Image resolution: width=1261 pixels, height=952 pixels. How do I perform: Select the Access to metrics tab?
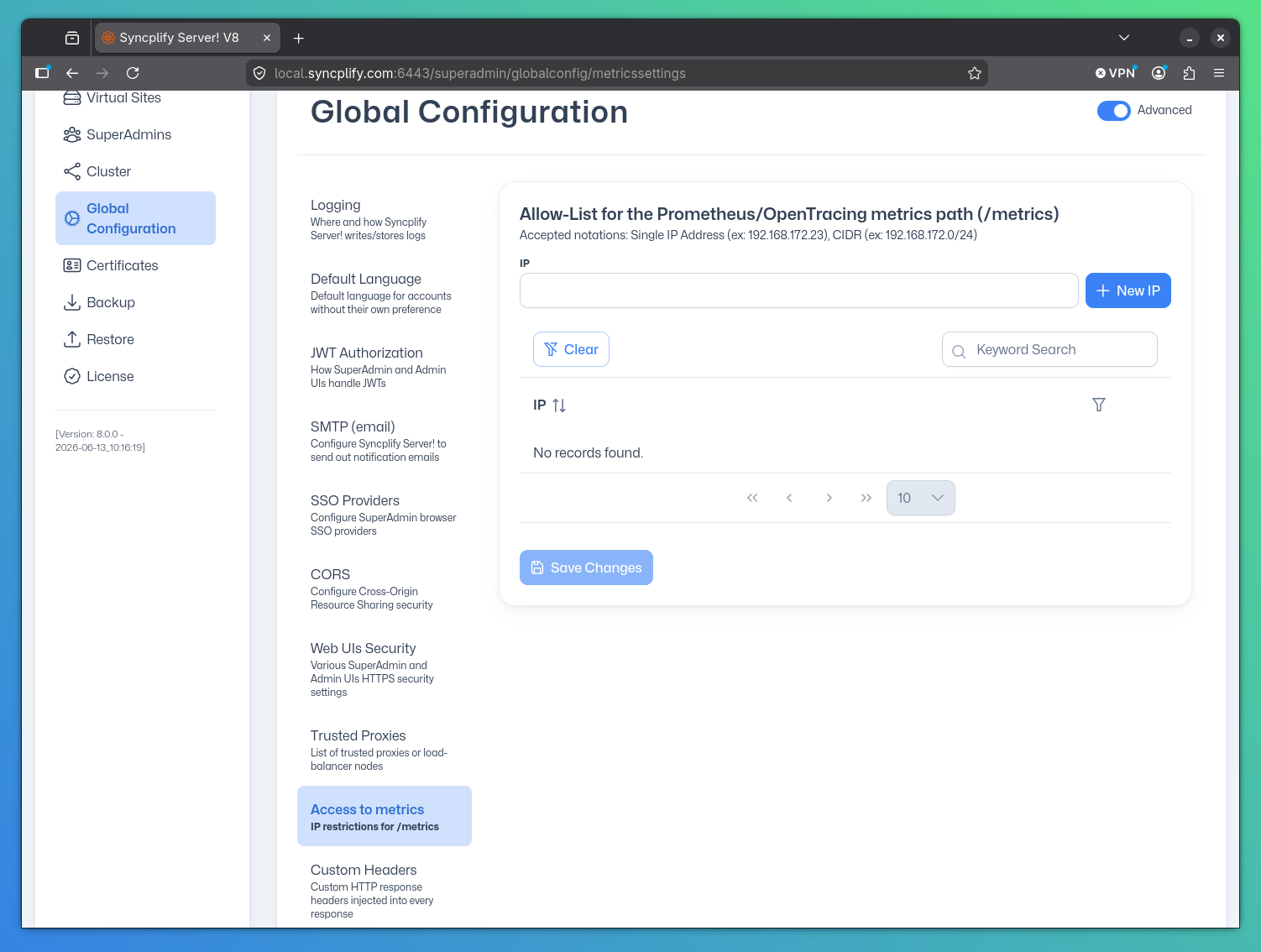(385, 816)
